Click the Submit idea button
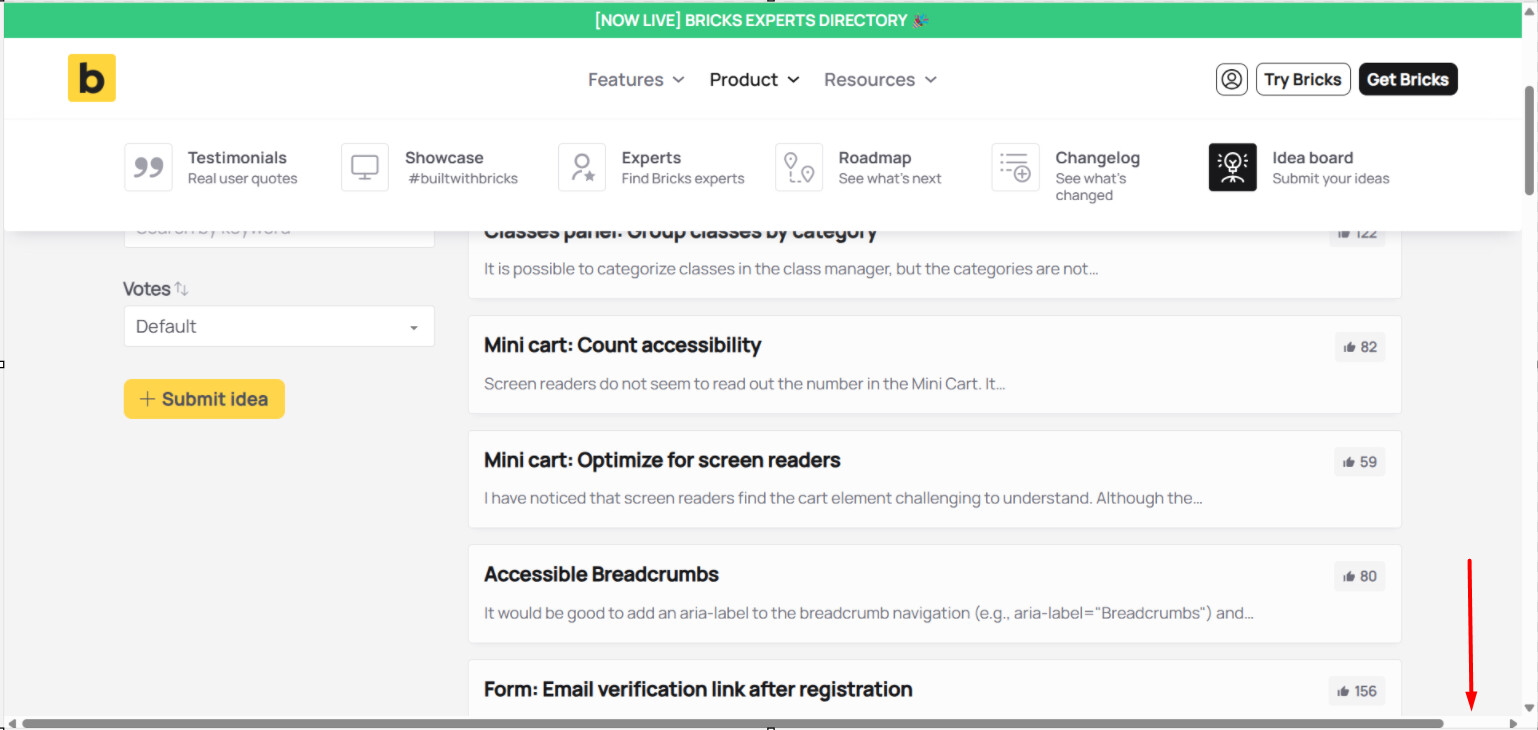The width and height of the screenshot is (1538, 730). coord(204,398)
